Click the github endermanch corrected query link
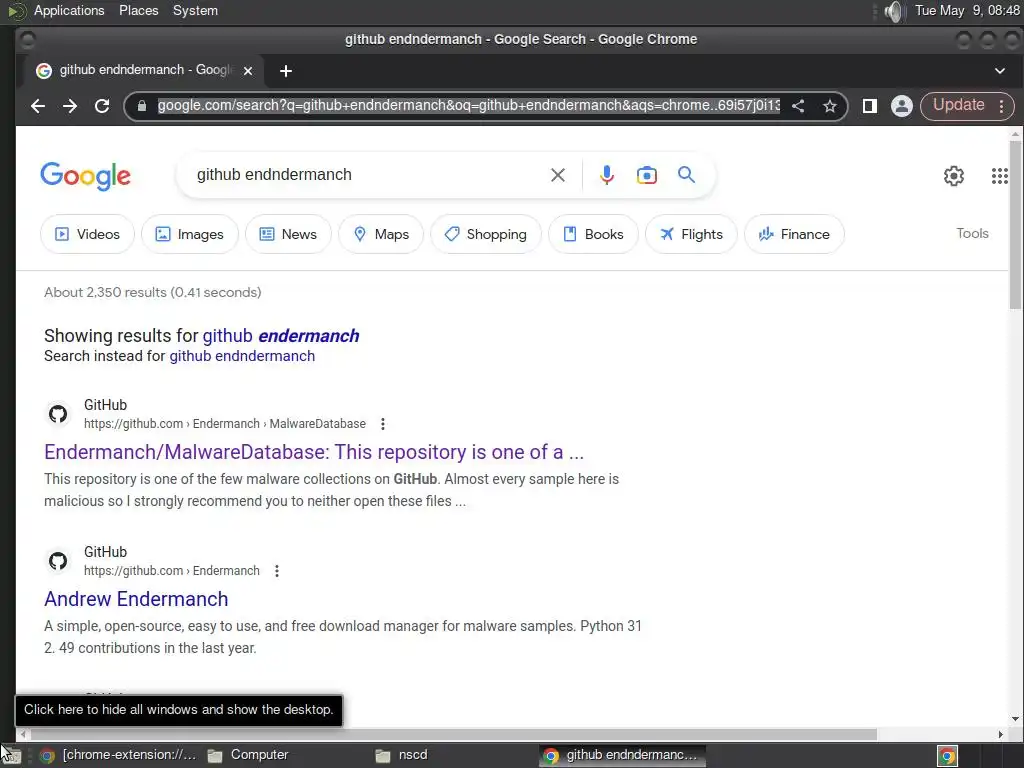The height and width of the screenshot is (768, 1024). [281, 336]
